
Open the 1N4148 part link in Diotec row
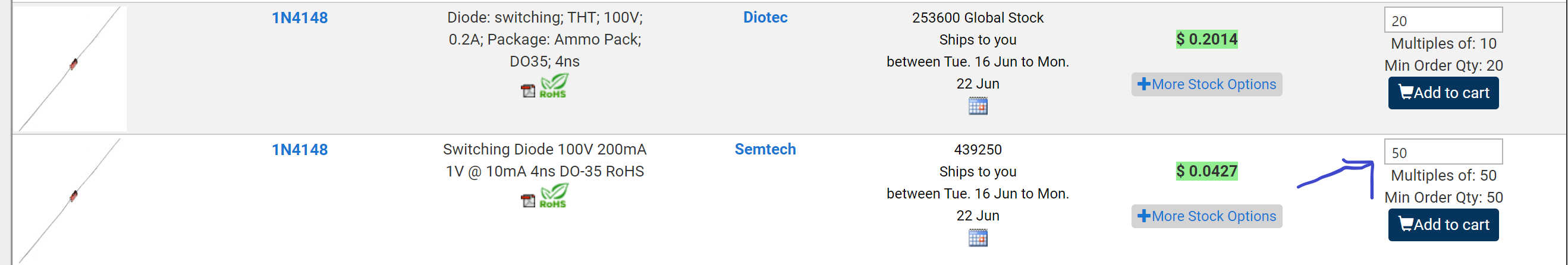tap(300, 18)
